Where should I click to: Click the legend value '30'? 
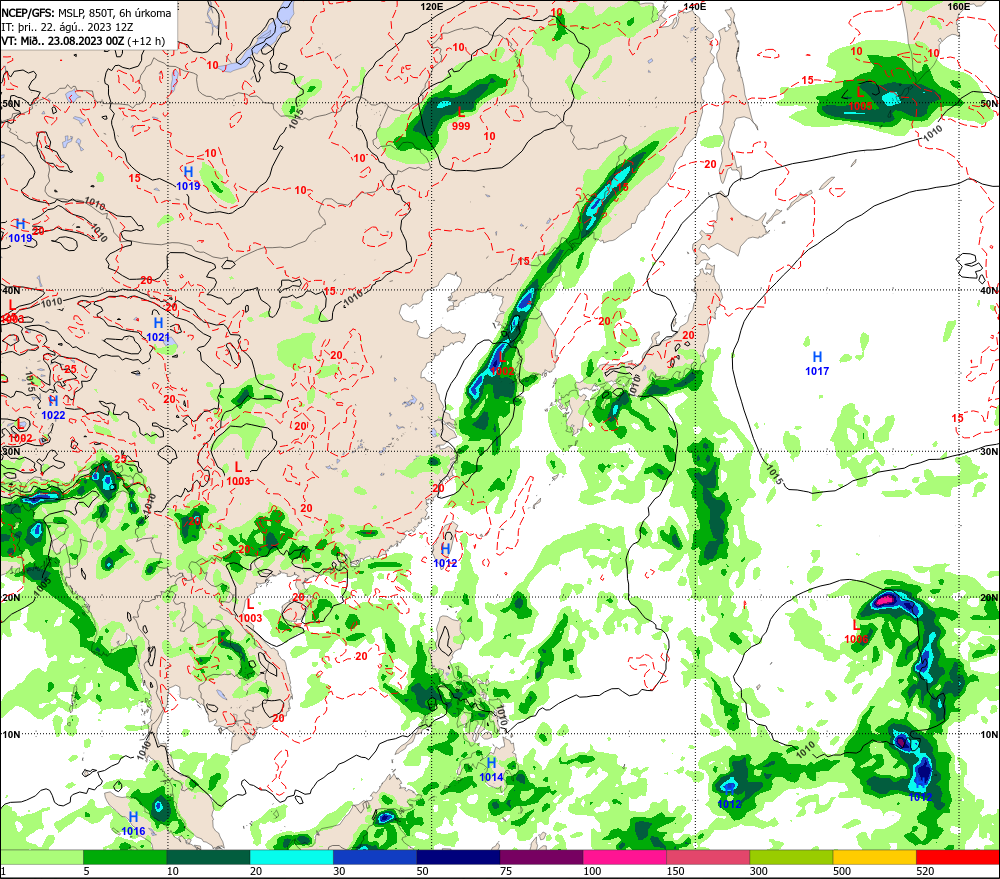click(x=339, y=871)
